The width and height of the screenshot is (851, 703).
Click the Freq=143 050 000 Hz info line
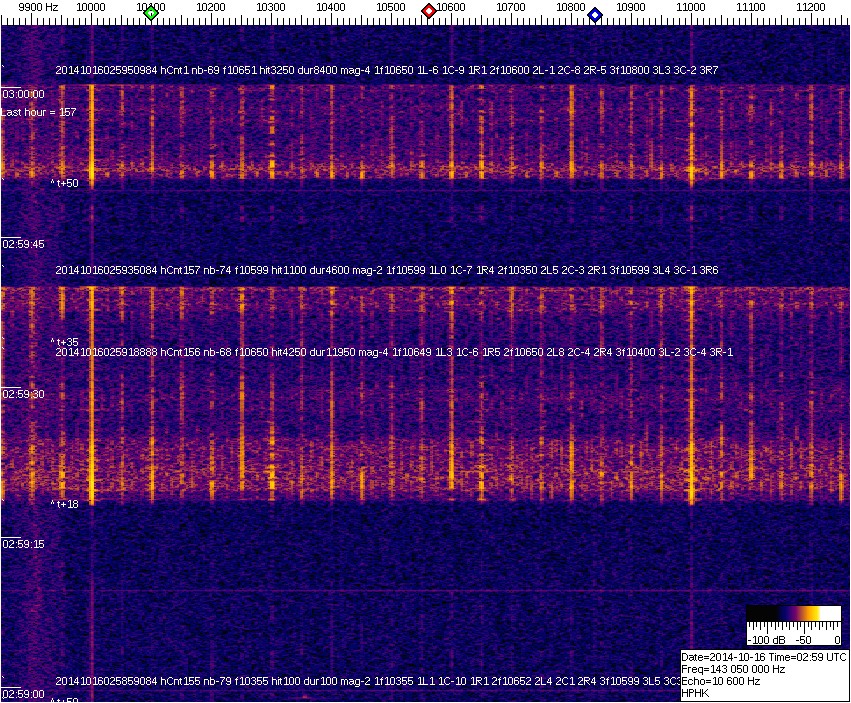click(733, 669)
